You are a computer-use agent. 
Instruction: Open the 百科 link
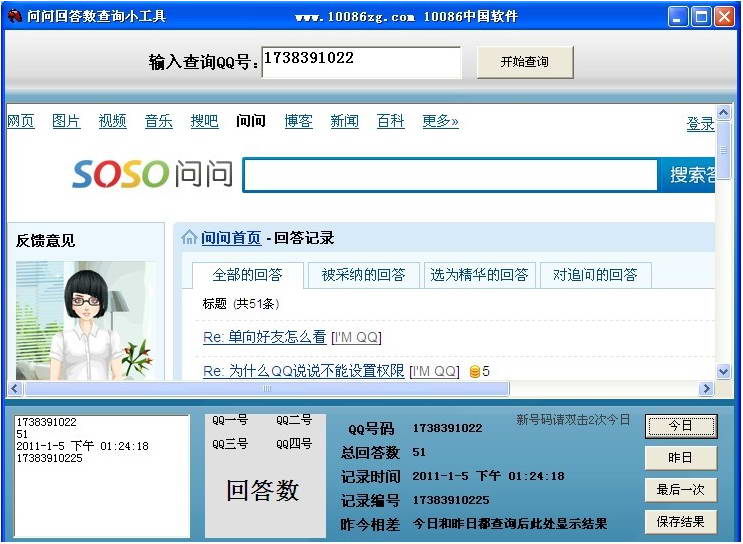pyautogui.click(x=390, y=121)
